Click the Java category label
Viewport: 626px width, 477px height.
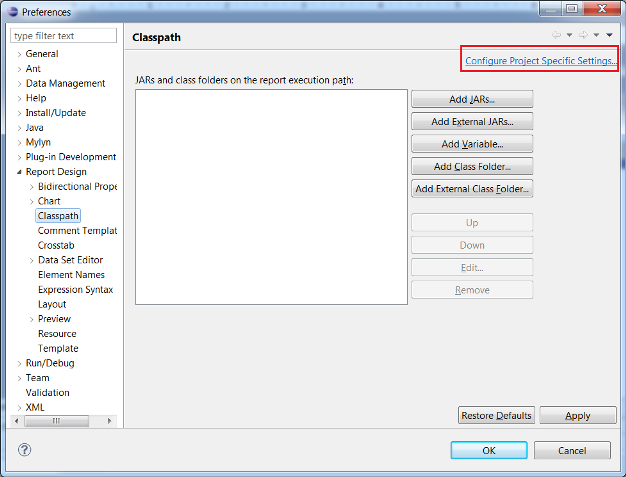pos(34,128)
